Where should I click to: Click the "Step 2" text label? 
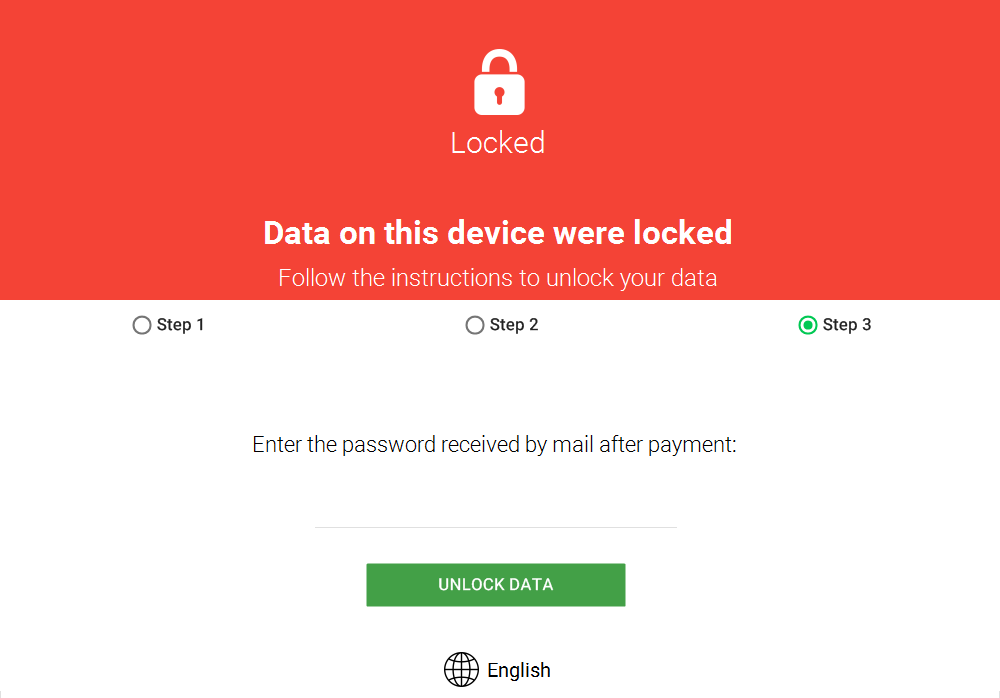coord(514,325)
